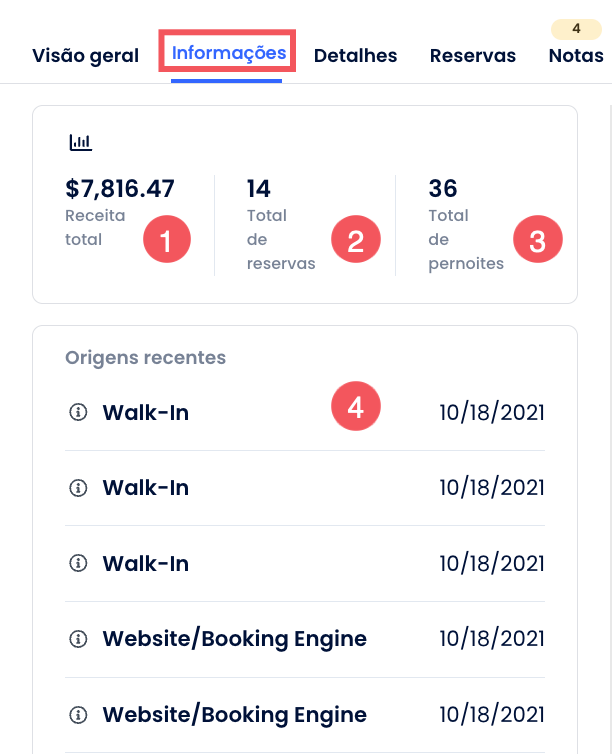Viewport: 612px width, 754px height.
Task: Switch to the Detalhes tab
Action: pyautogui.click(x=355, y=56)
